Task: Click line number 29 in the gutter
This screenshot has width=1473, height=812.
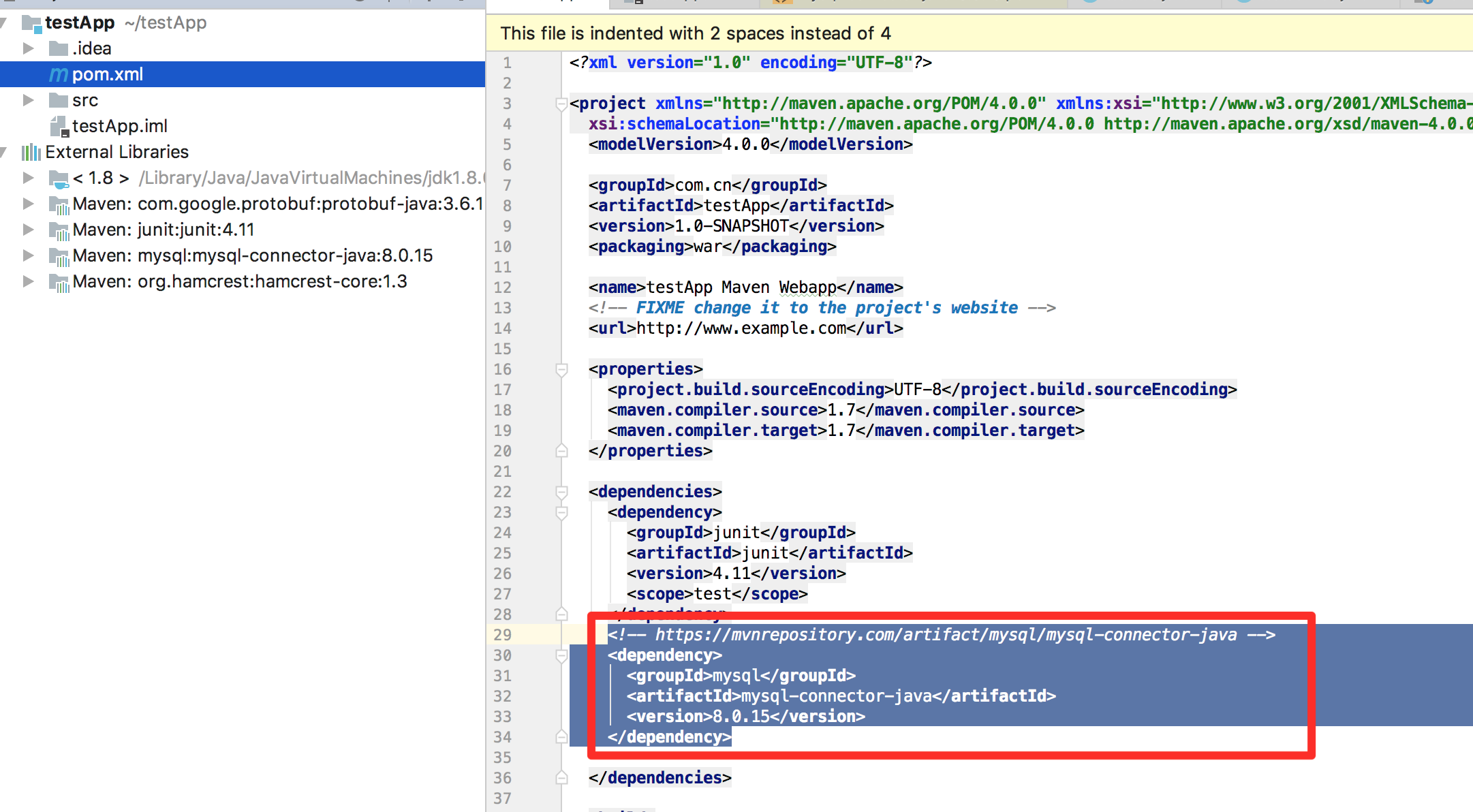Action: click(x=503, y=635)
